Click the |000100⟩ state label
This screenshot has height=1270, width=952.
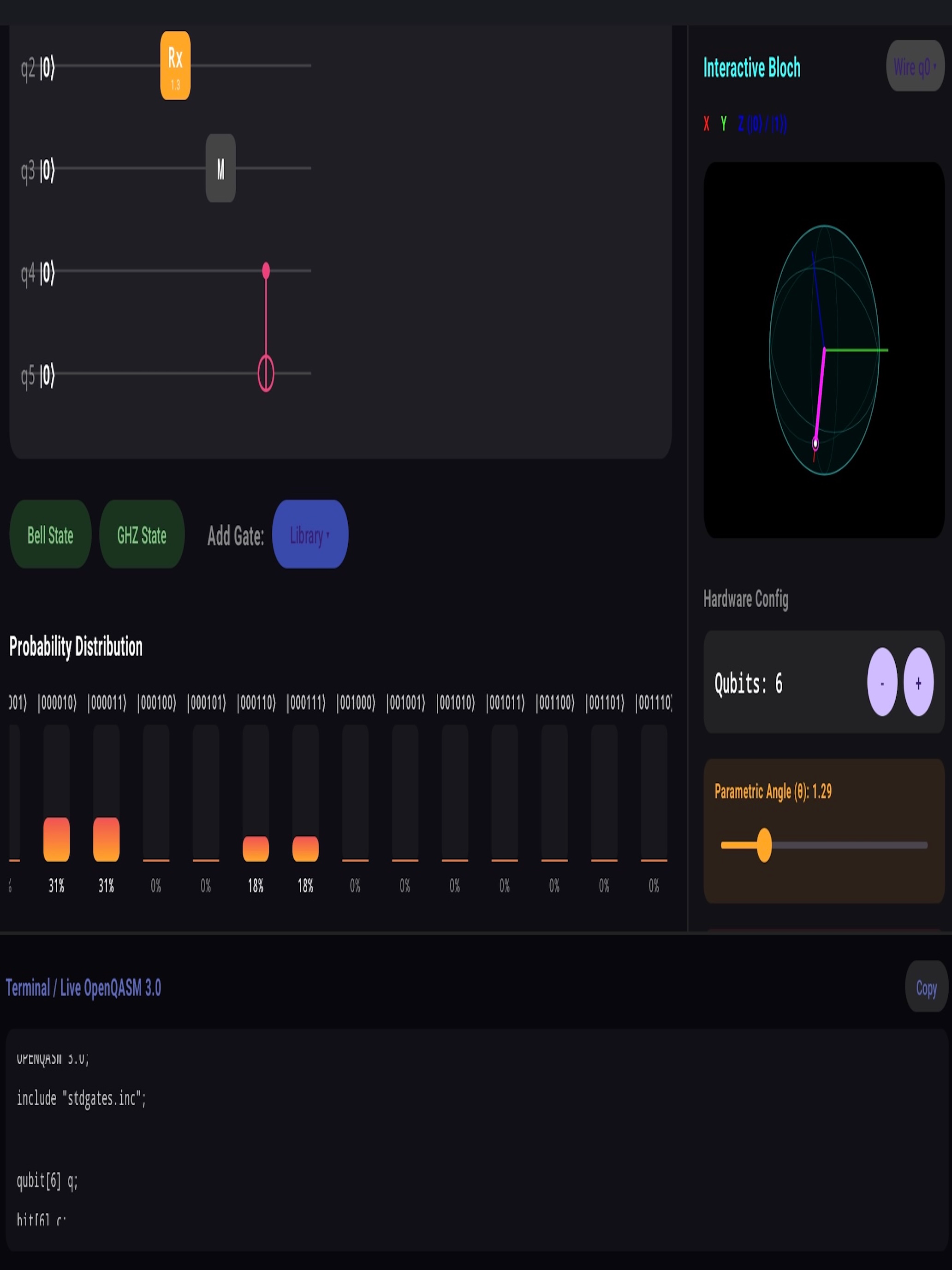(157, 703)
